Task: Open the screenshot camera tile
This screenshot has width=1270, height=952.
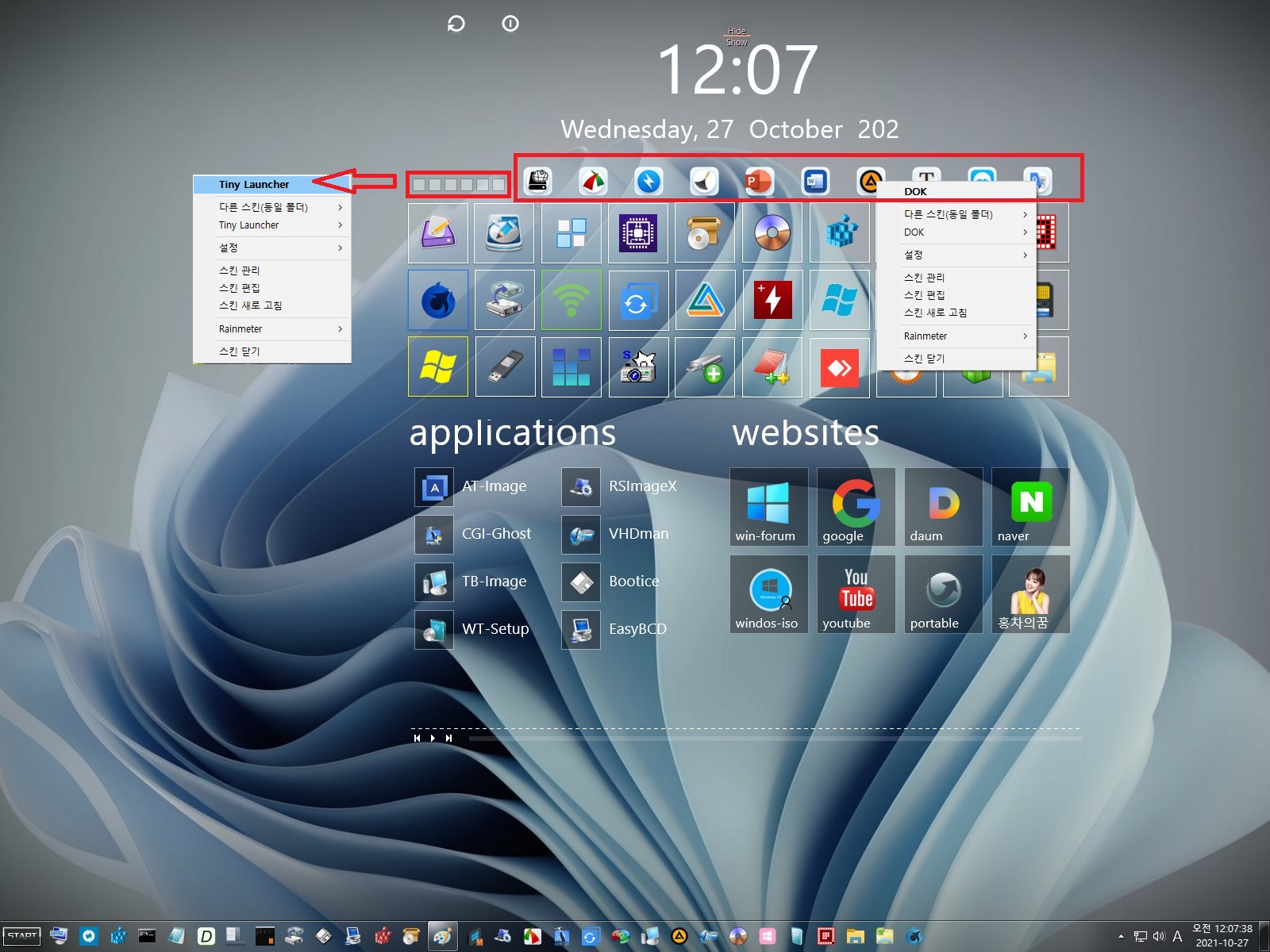Action: 638,367
